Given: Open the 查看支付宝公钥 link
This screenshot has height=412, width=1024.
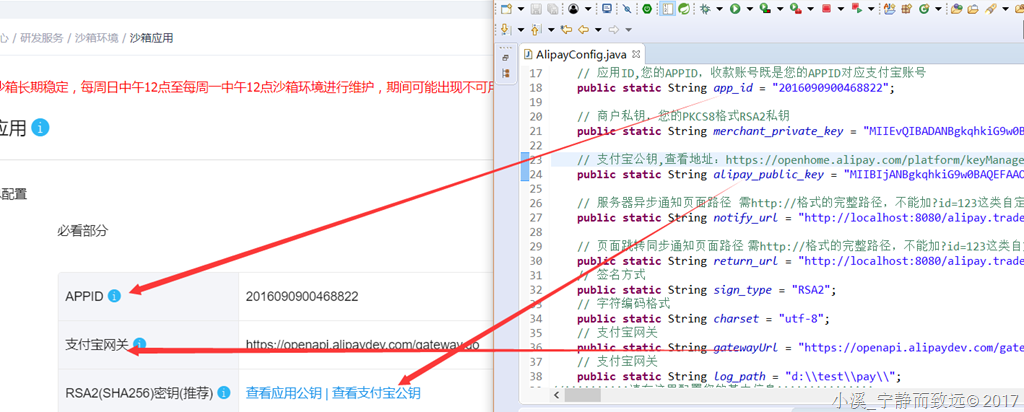Looking at the screenshot, I should point(376,393).
